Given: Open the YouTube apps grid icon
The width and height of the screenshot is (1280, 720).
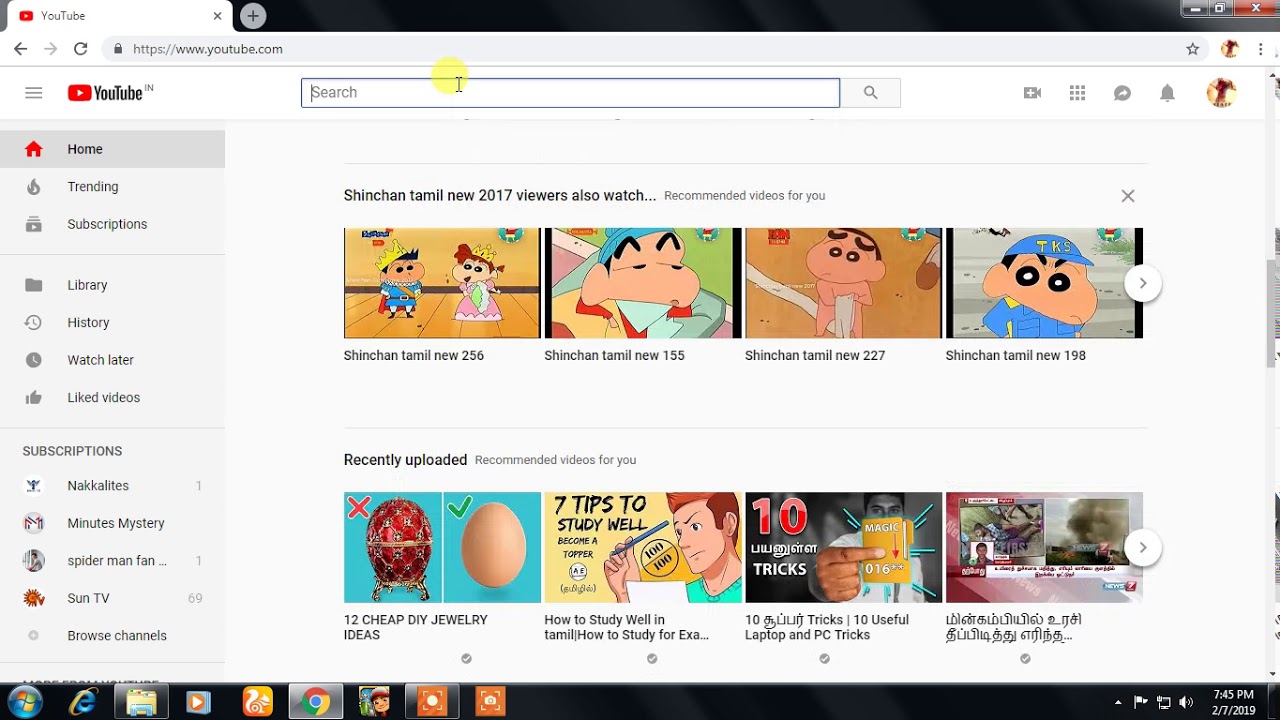Looking at the screenshot, I should [x=1077, y=93].
